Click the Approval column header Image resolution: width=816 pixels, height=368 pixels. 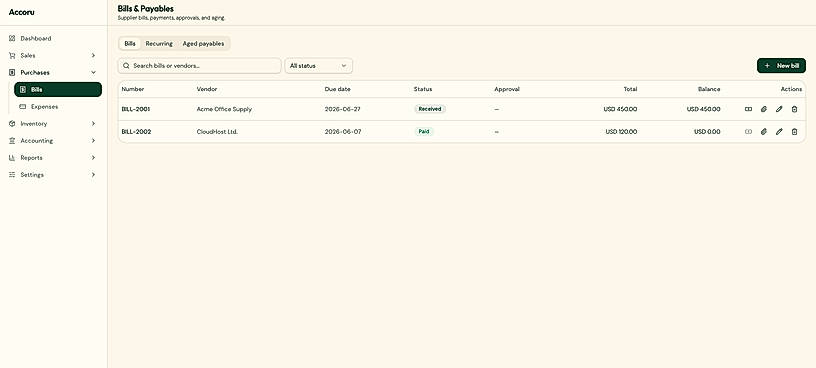[507, 89]
